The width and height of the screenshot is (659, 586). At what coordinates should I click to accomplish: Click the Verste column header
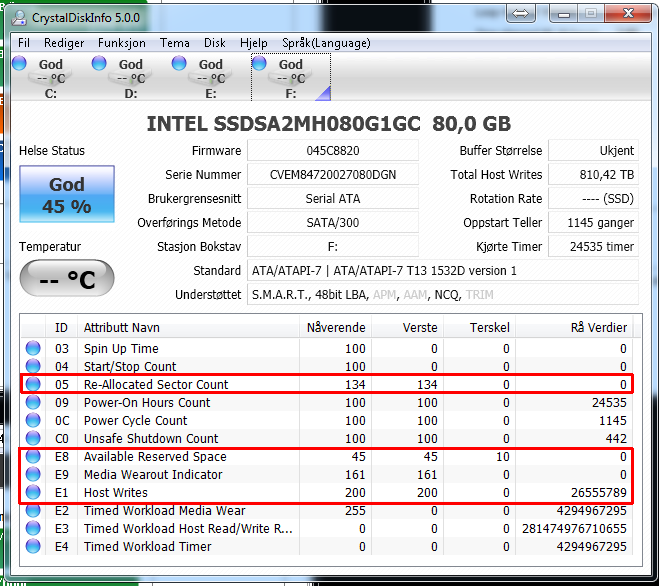pos(408,327)
